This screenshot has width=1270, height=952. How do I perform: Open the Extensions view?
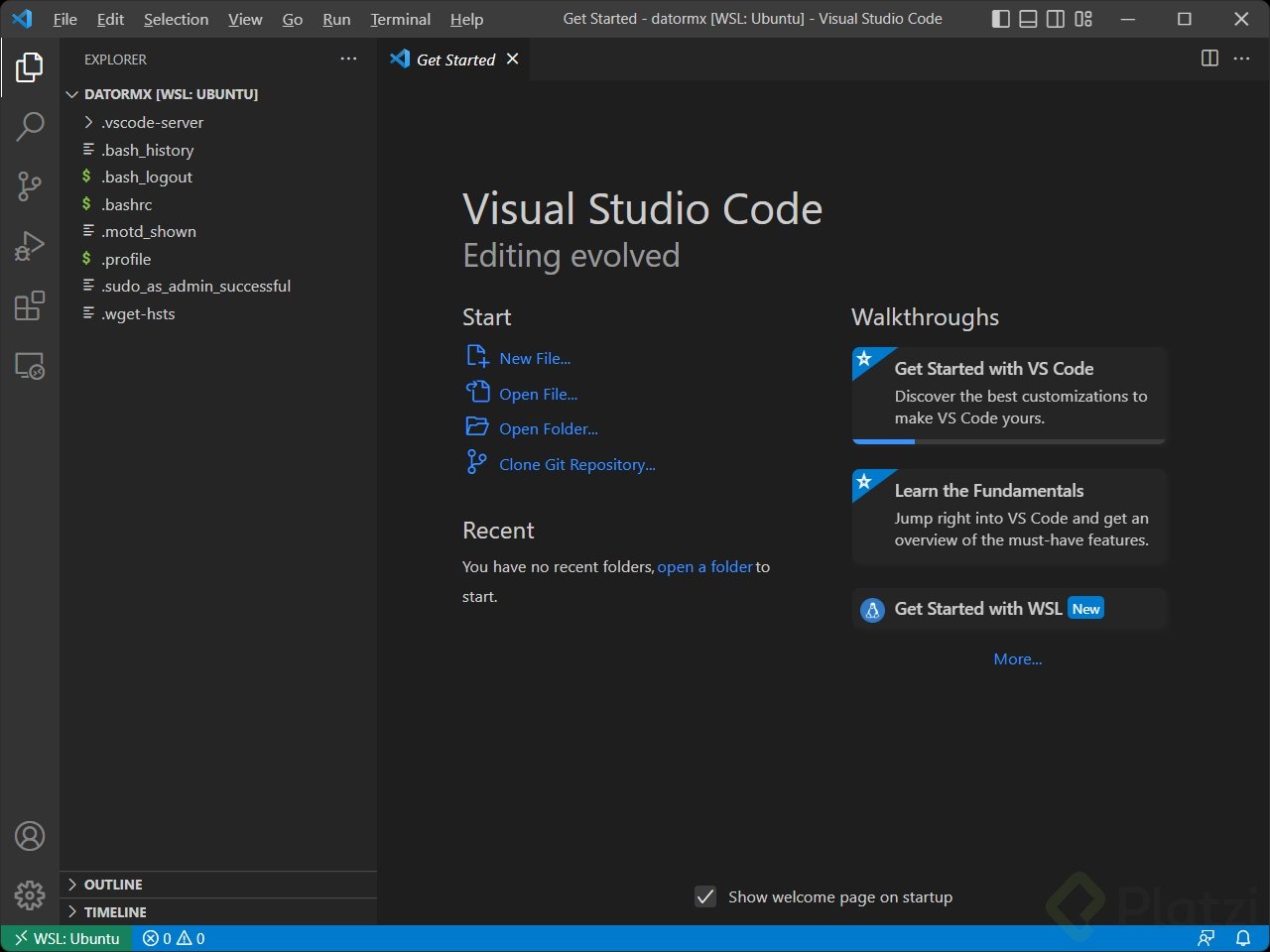(30, 305)
